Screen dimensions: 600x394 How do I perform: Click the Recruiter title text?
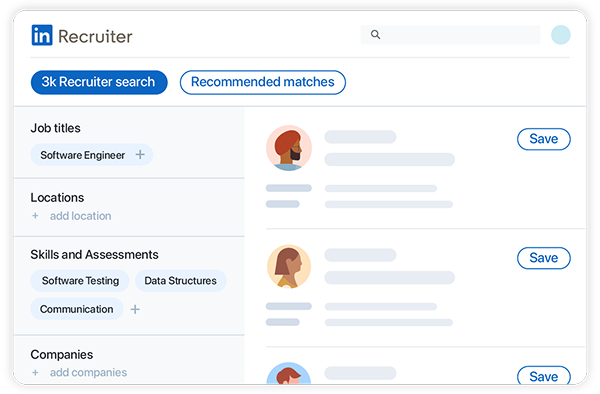(x=95, y=36)
